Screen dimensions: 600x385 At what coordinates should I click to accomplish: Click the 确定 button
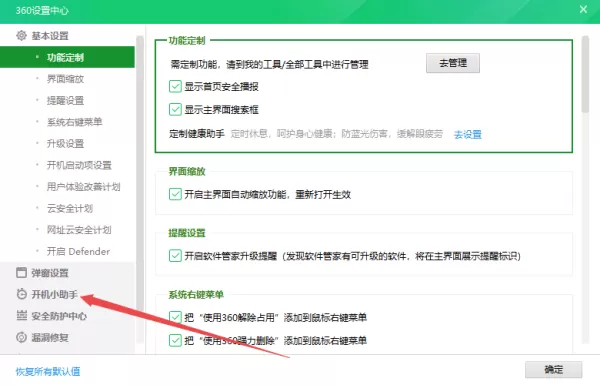[x=553, y=369]
